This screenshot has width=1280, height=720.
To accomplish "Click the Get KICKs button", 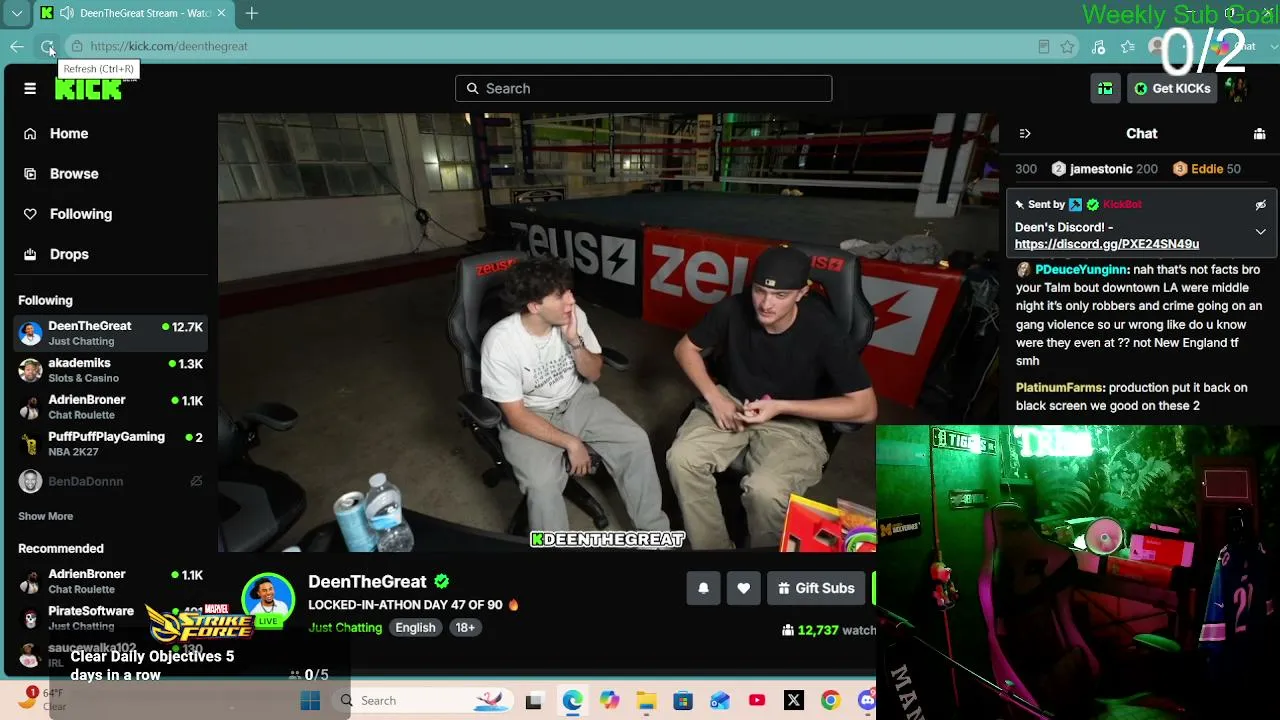I will (1172, 88).
